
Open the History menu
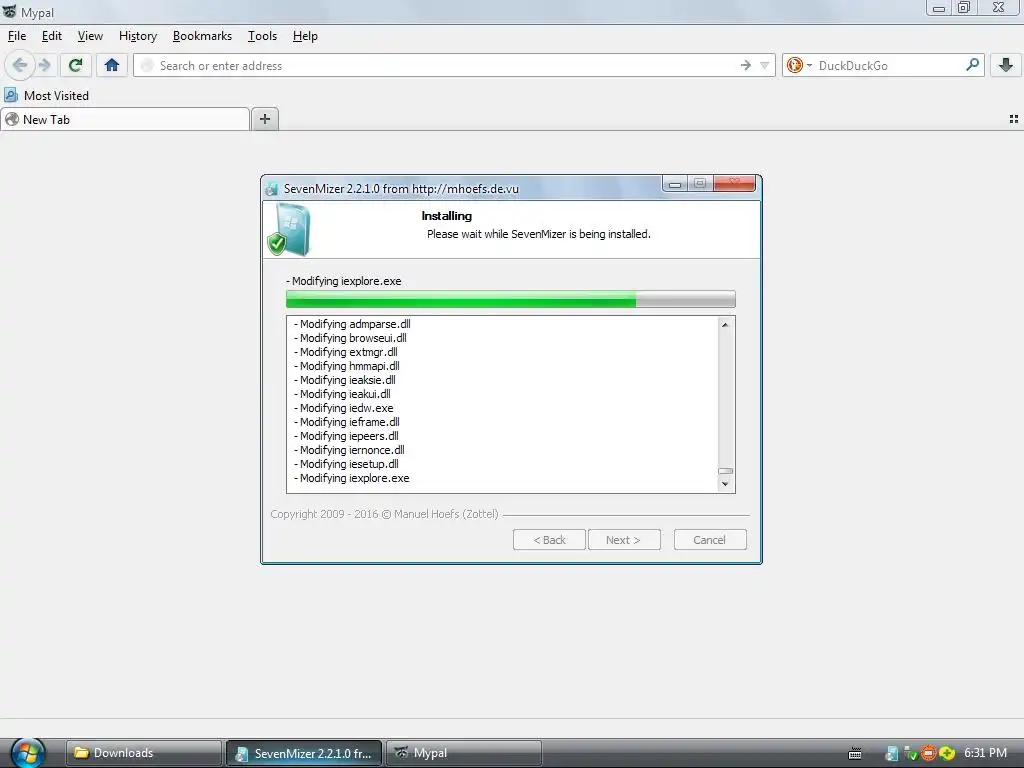pyautogui.click(x=138, y=36)
